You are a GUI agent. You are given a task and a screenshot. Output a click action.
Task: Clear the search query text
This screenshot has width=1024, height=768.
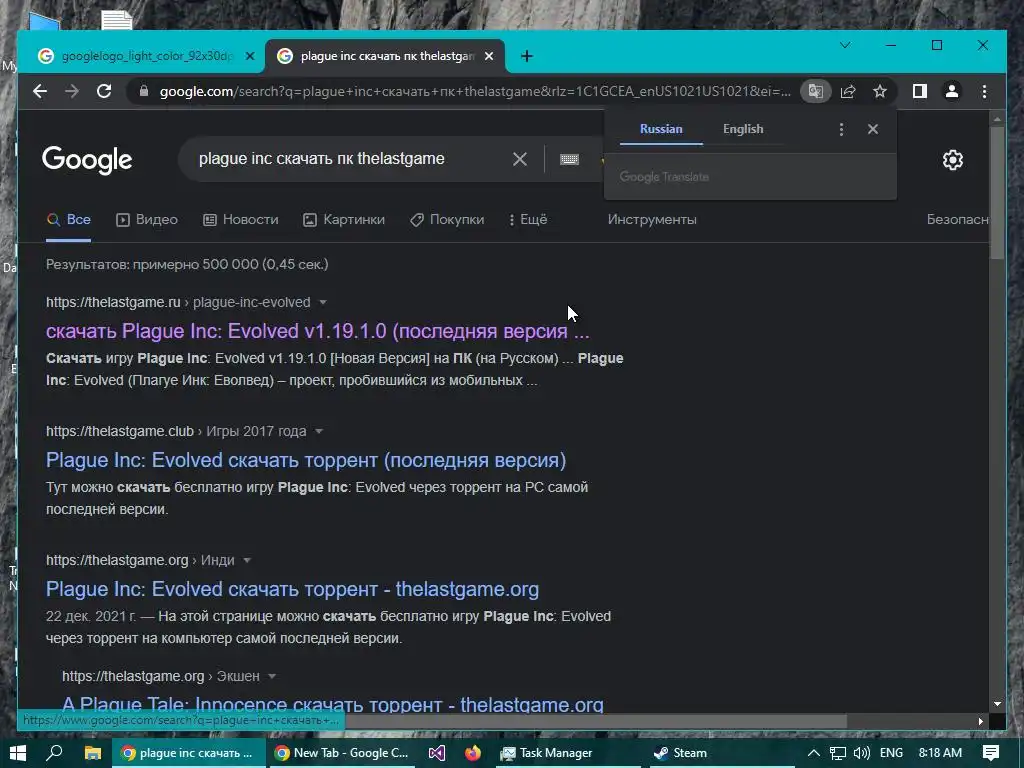[x=520, y=159]
